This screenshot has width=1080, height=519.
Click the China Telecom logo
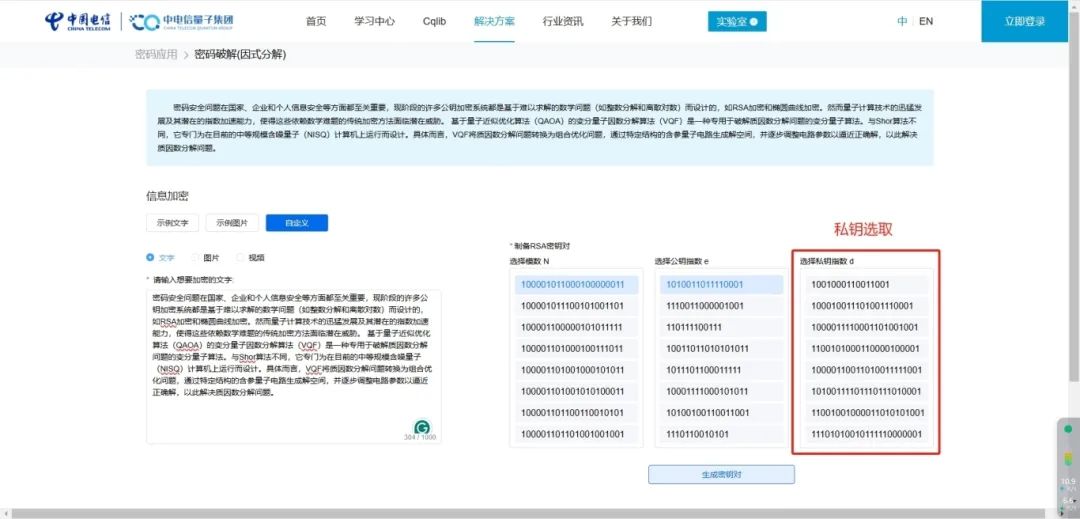80,21
